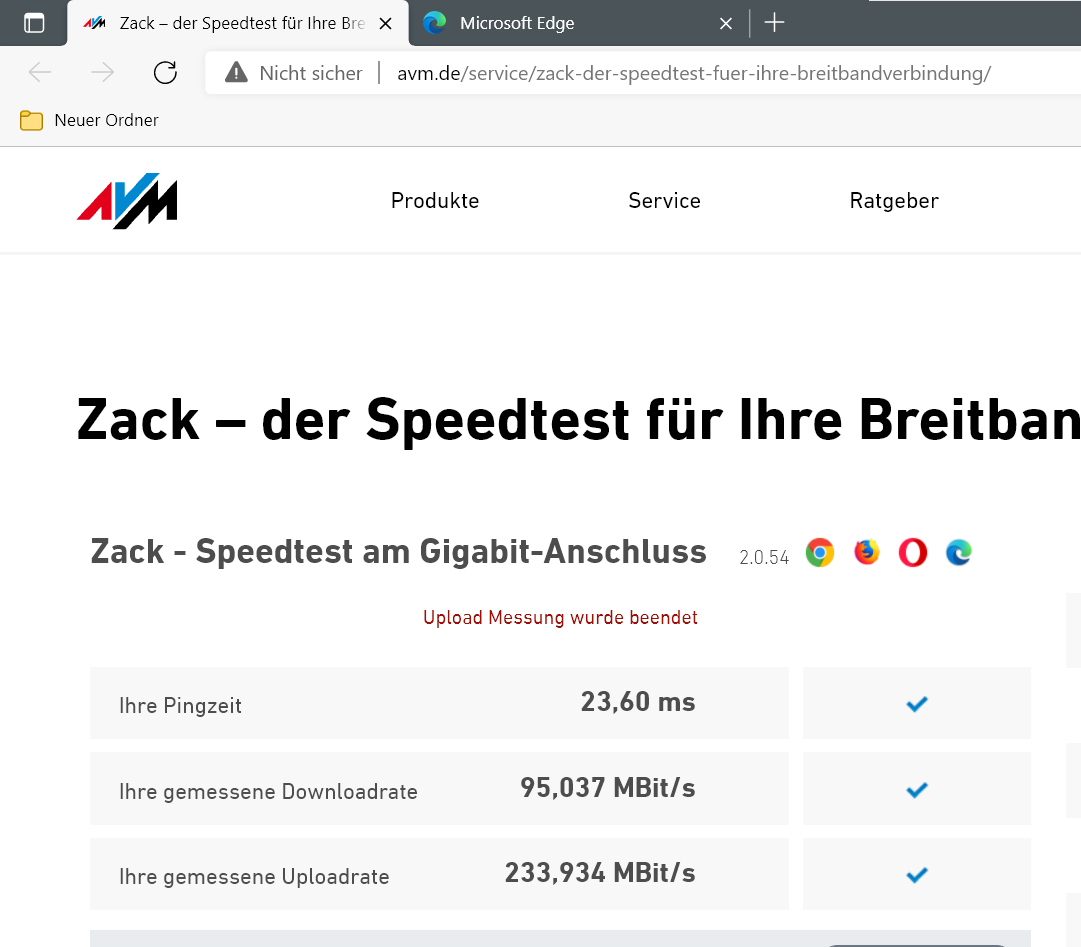The width and height of the screenshot is (1081, 947).
Task: Open the Service menu
Action: [664, 201]
